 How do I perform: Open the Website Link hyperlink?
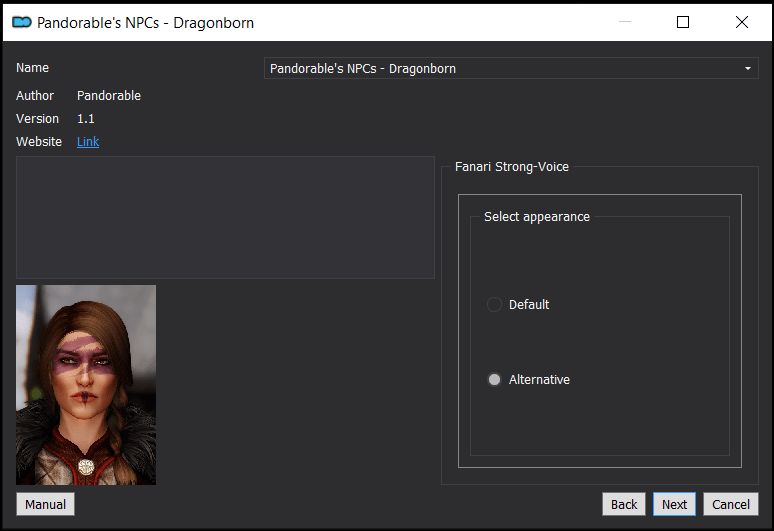(x=88, y=142)
